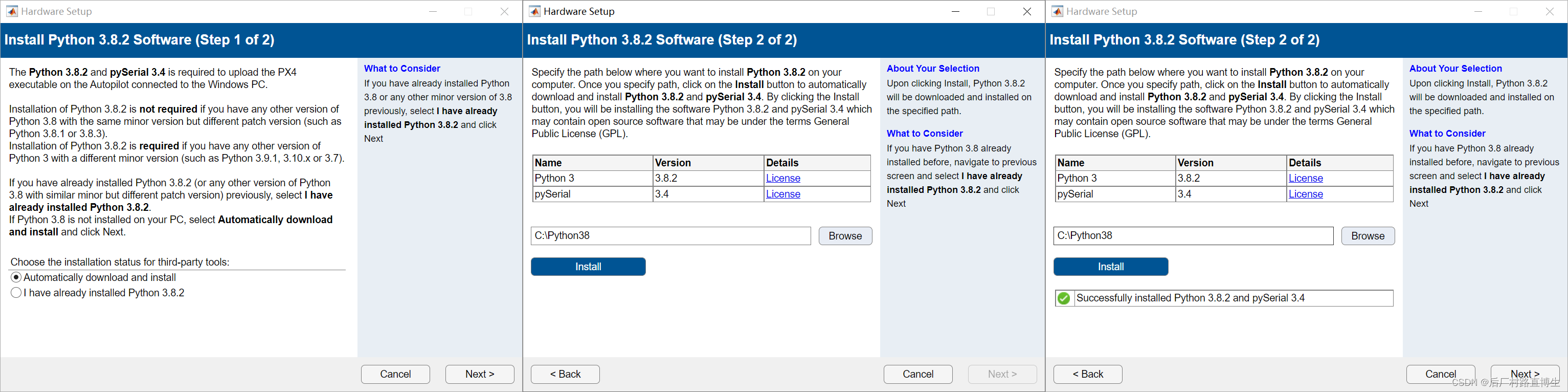Cancel the Step 1 of 2 window

coord(396,375)
